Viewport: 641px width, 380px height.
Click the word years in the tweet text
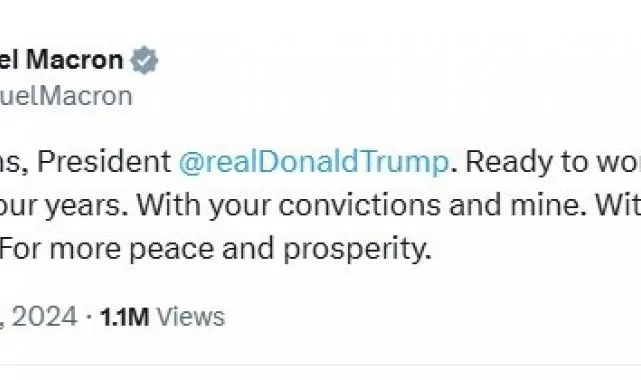click(86, 206)
